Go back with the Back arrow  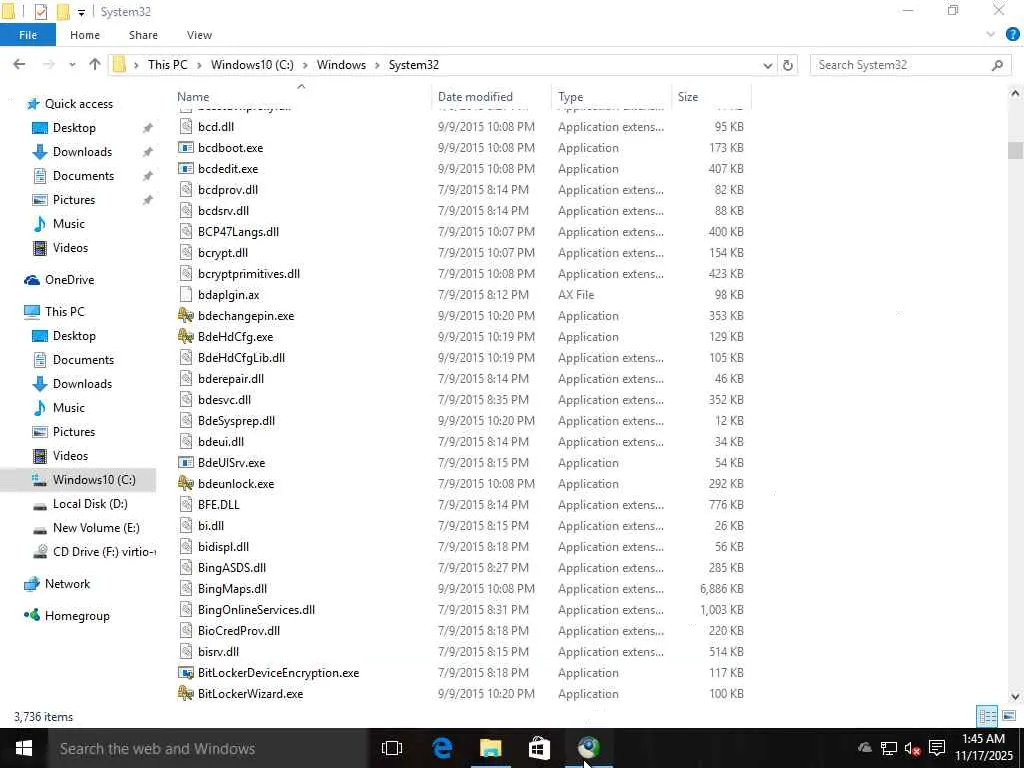[19, 64]
